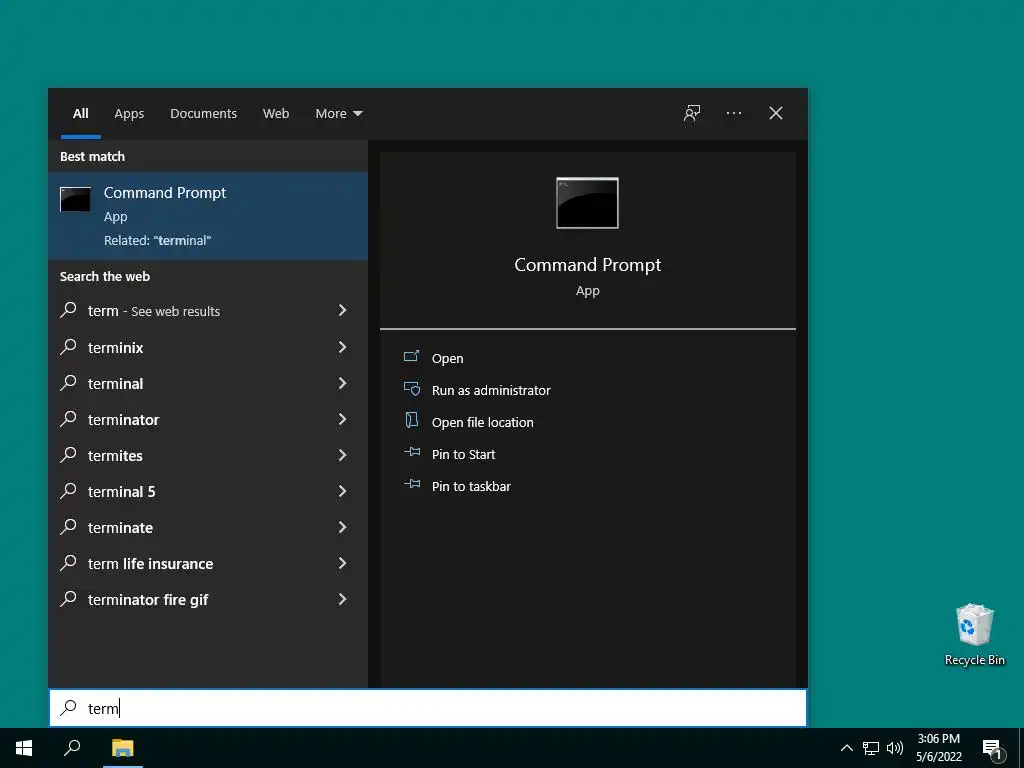1024x768 pixels.
Task: Click Open in the Command Prompt actions
Action: click(x=447, y=359)
